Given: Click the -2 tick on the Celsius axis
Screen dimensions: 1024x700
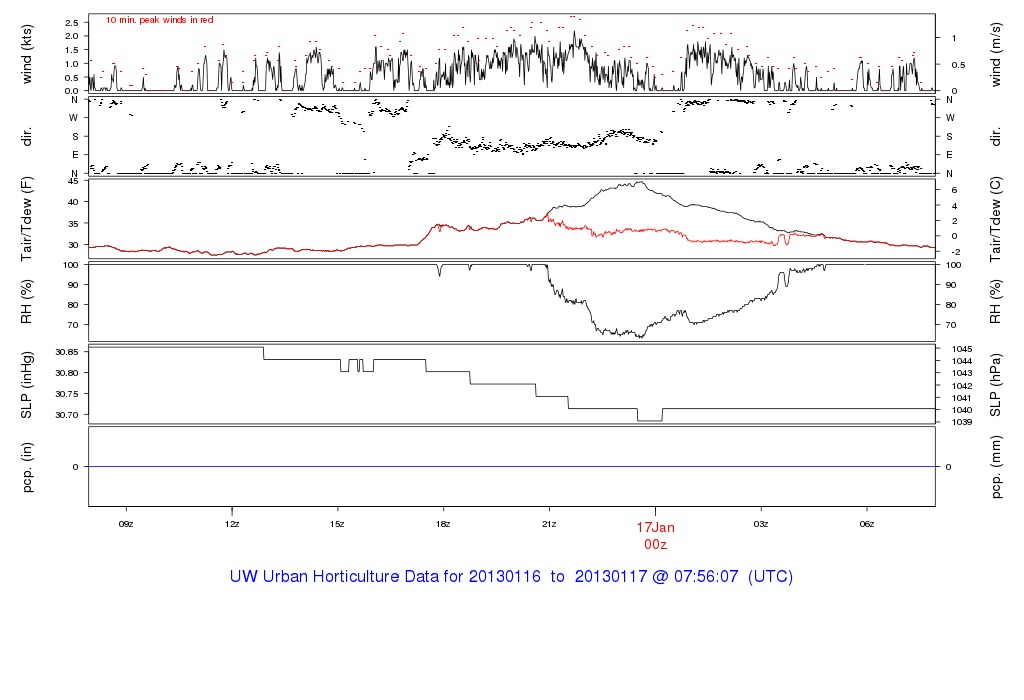Looking at the screenshot, I should pos(955,252).
